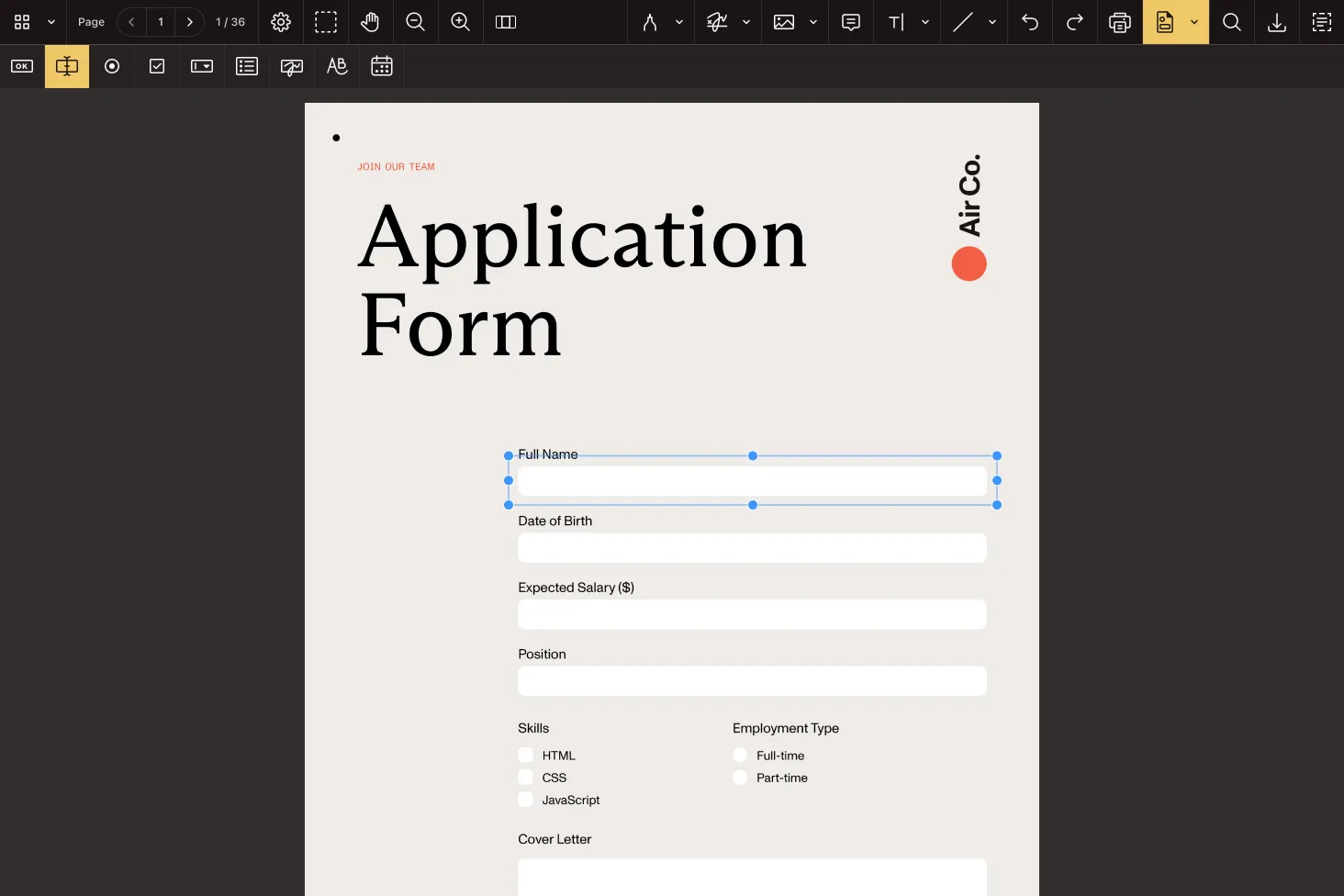
Task: Open the page layout mode icon
Action: pyautogui.click(x=506, y=22)
